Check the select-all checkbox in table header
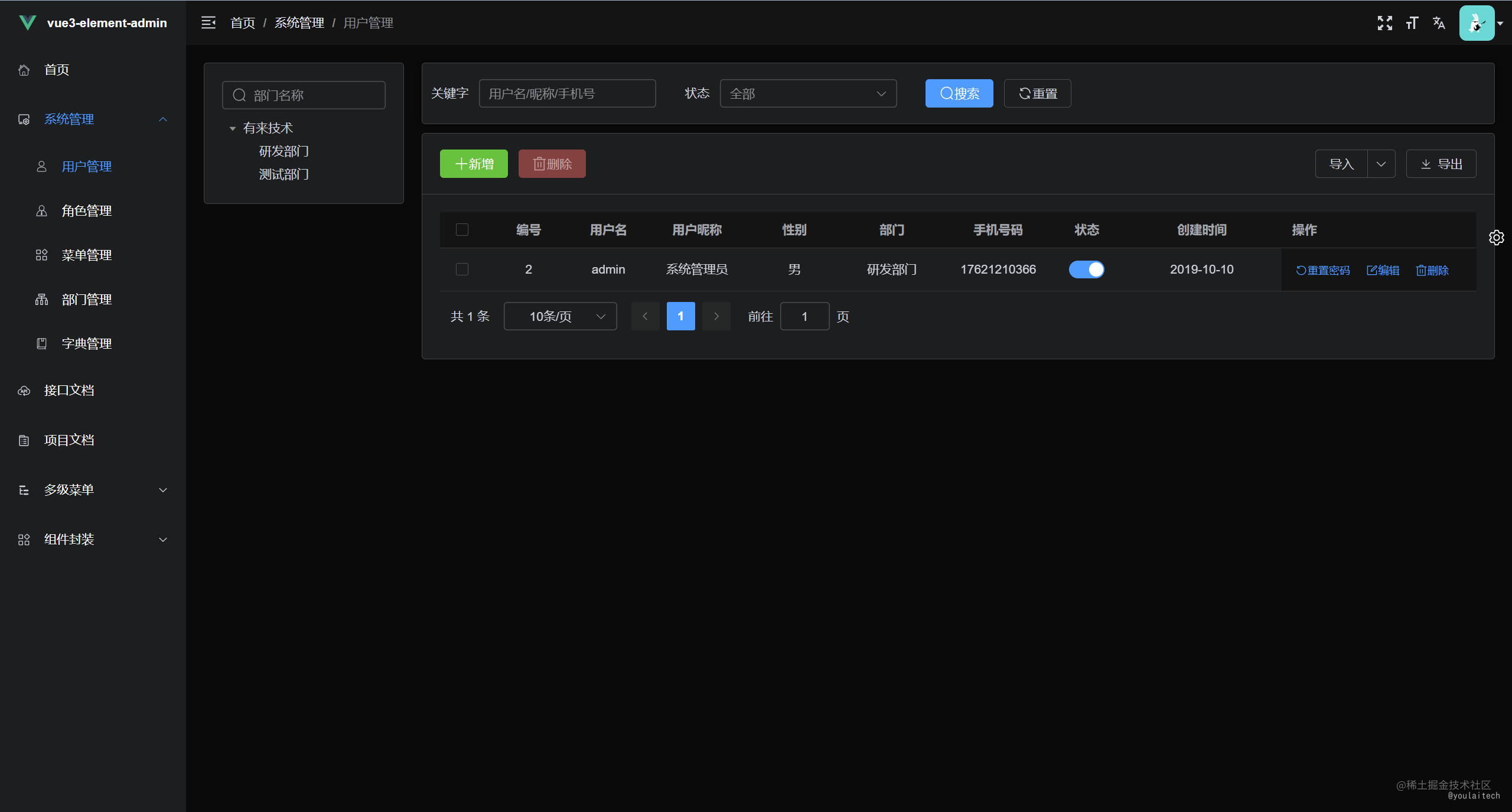Viewport: 1512px width, 812px height. 462,230
